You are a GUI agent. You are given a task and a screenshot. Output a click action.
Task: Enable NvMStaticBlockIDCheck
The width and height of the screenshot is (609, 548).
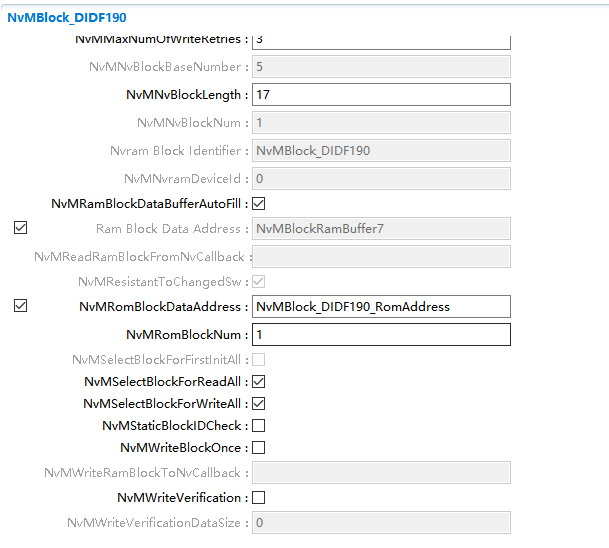coord(258,426)
